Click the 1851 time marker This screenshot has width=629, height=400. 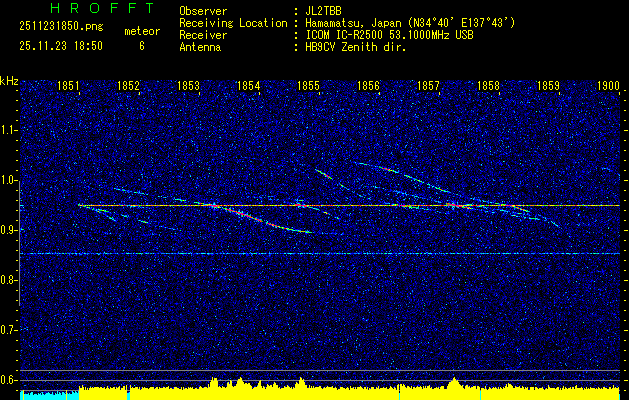(69, 87)
